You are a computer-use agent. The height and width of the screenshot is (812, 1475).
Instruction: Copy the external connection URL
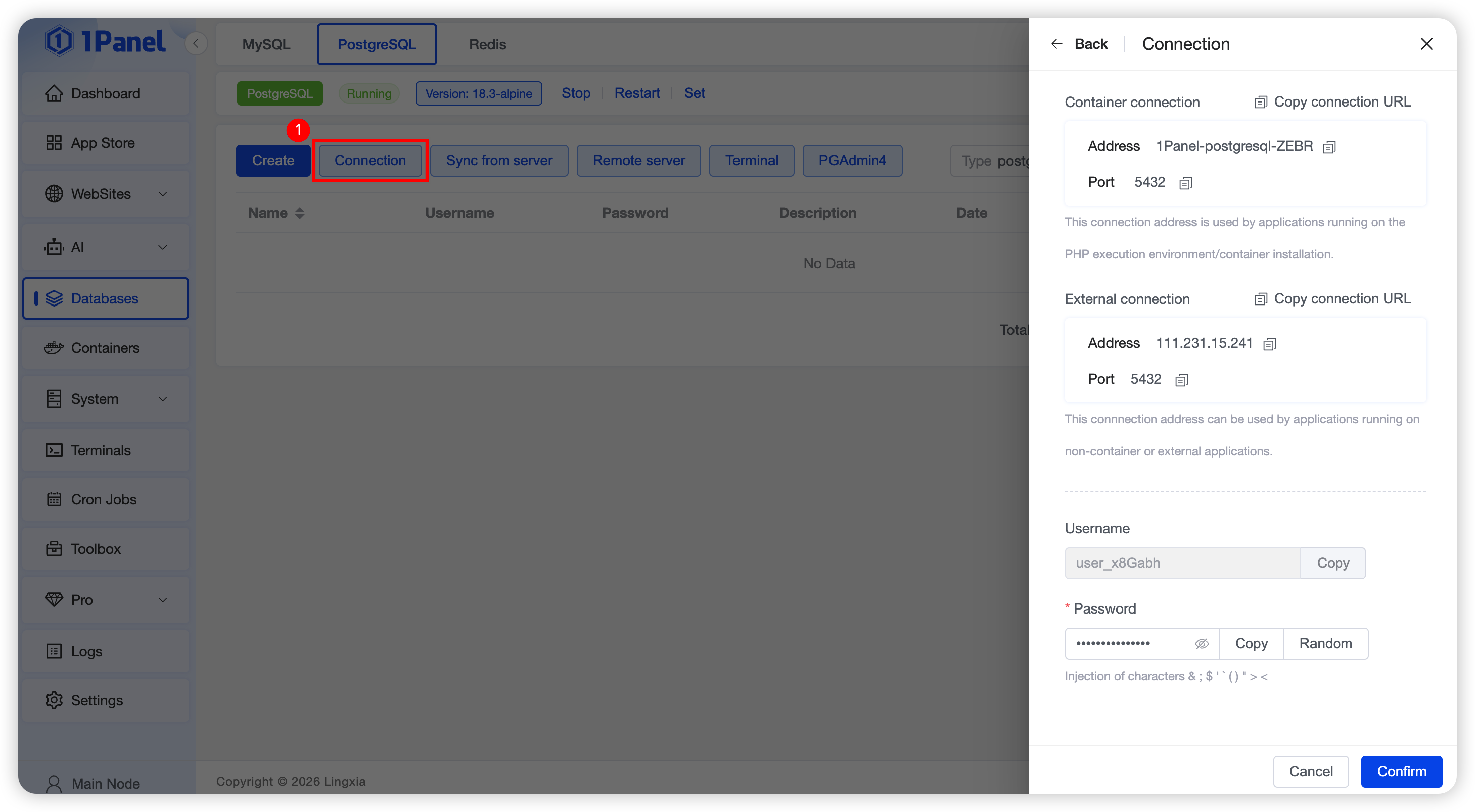[x=1332, y=298]
